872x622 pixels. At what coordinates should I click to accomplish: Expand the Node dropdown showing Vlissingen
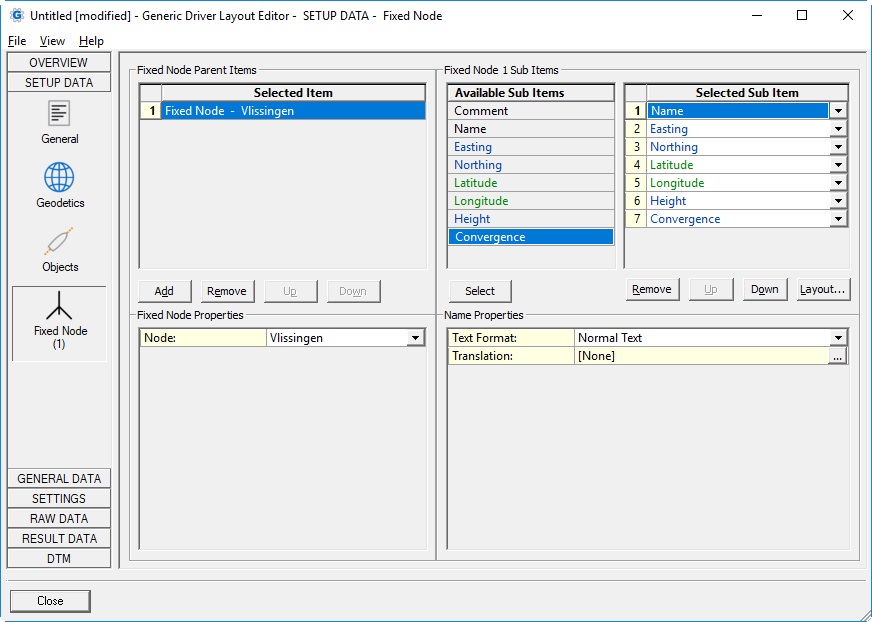[416, 339]
